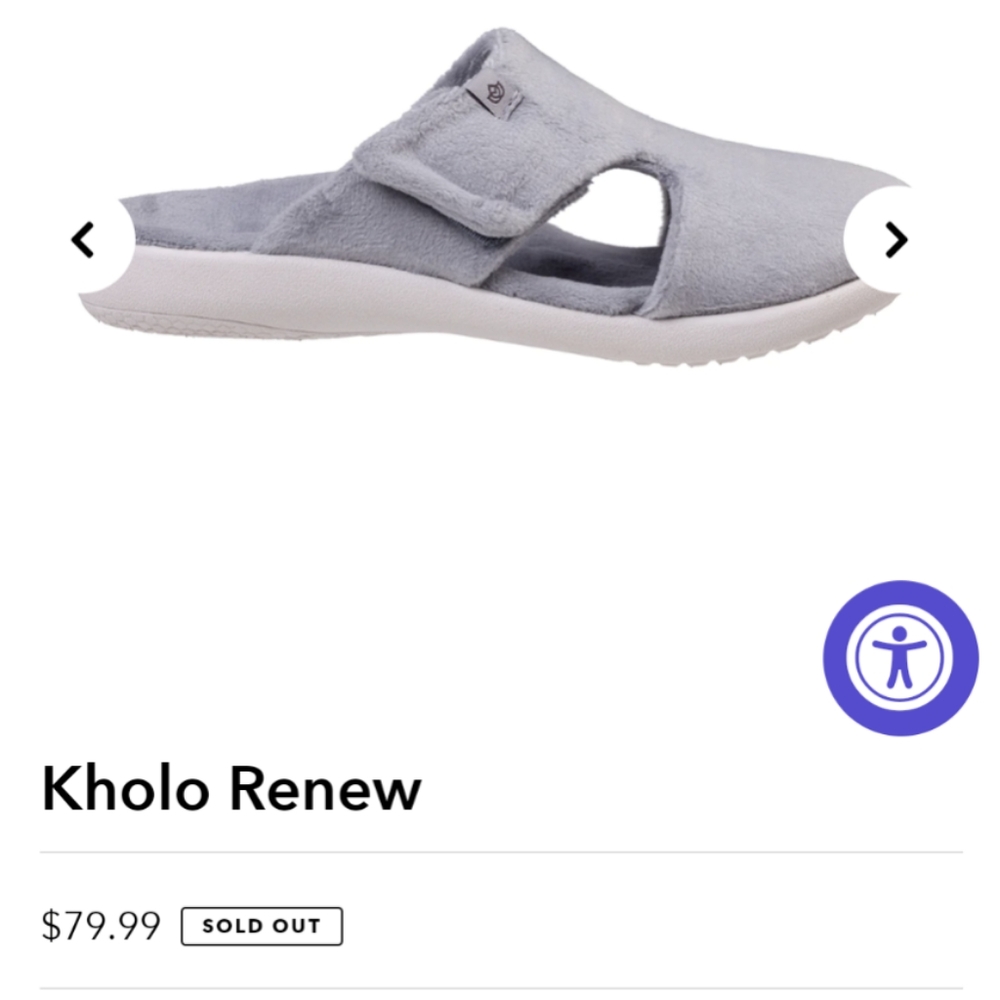The width and height of the screenshot is (1000, 1000).
Task: Open the accessibility widget
Action: pos(900,658)
